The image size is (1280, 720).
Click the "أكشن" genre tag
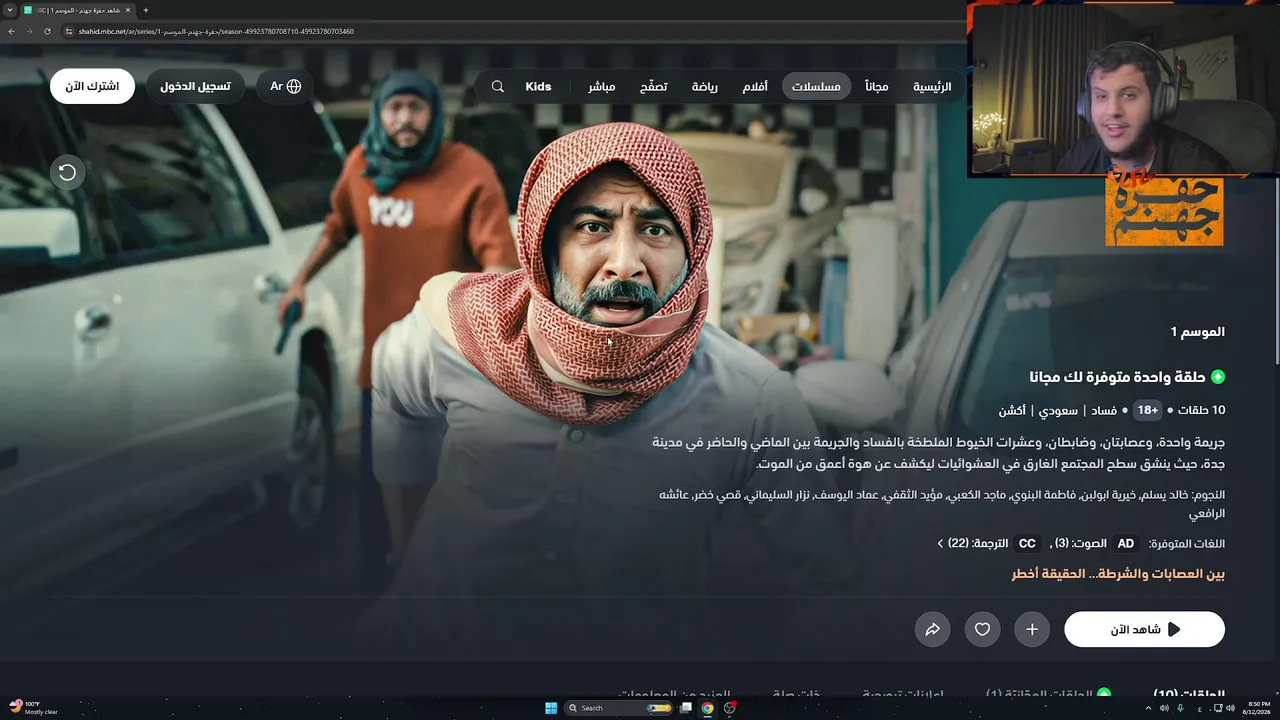click(x=1012, y=411)
